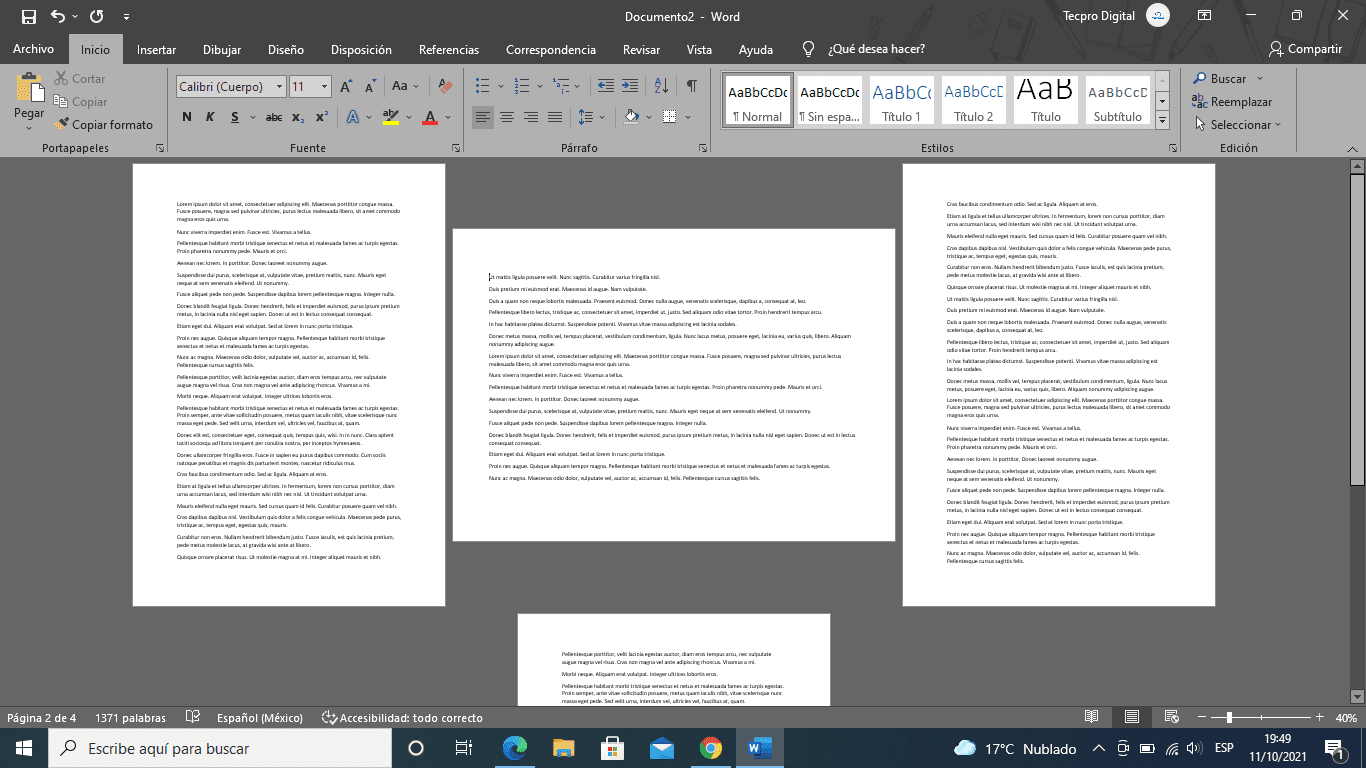Expand the Estilos gallery more arrow
1366x768 pixels.
1162,121
